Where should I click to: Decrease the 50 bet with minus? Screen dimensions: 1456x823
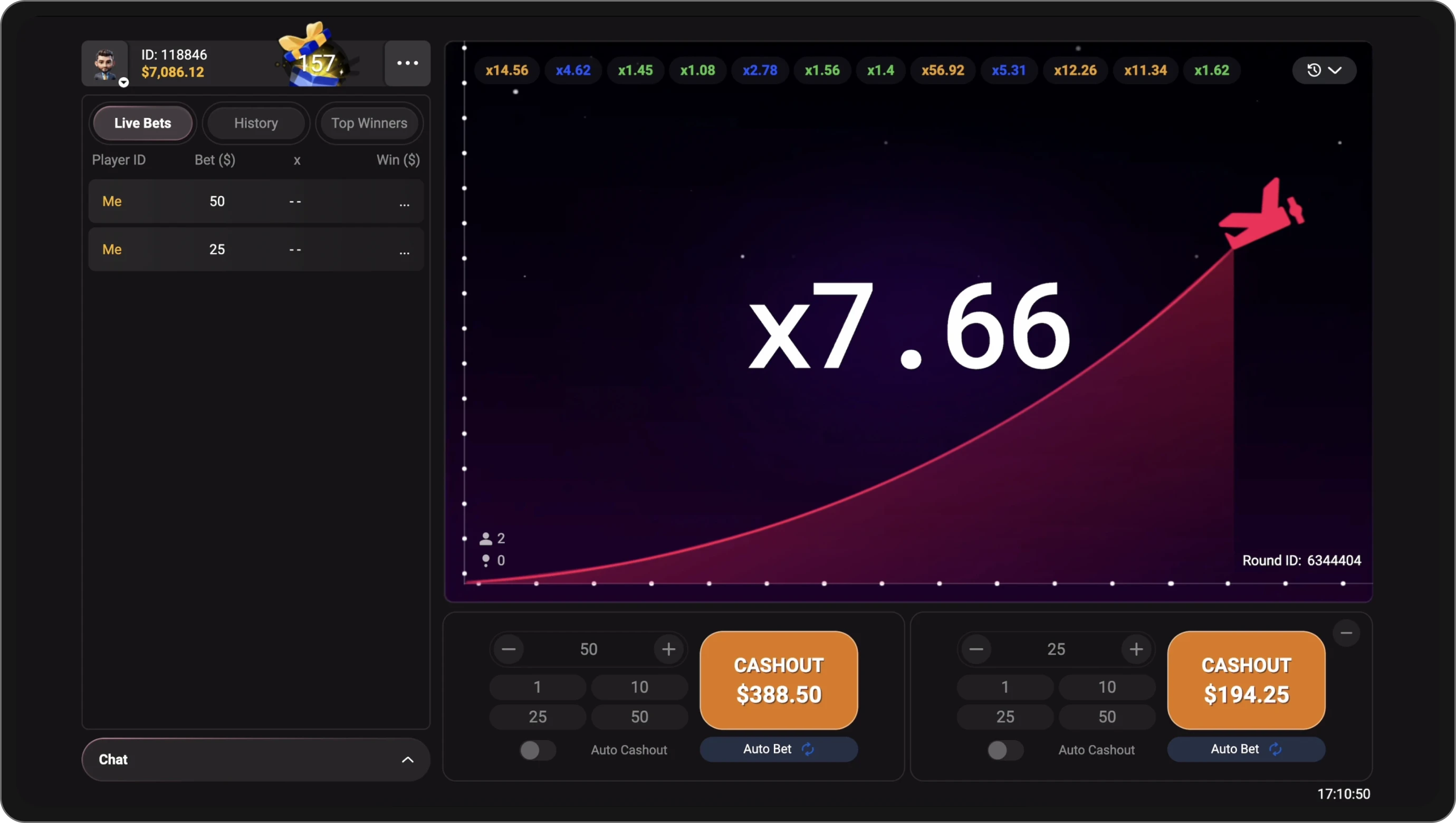[508, 649]
